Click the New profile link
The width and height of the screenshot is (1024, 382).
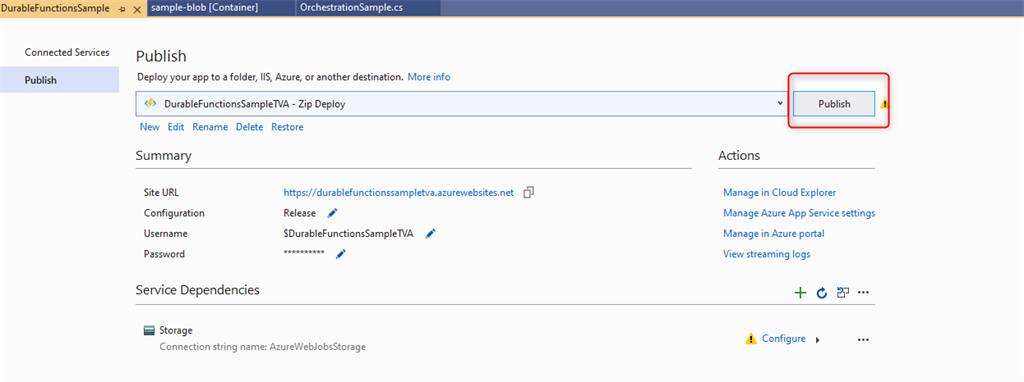click(150, 127)
